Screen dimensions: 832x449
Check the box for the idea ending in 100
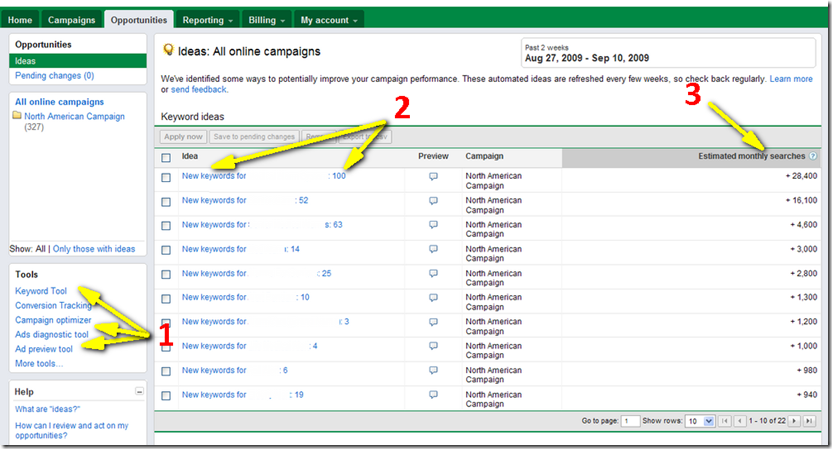[166, 177]
